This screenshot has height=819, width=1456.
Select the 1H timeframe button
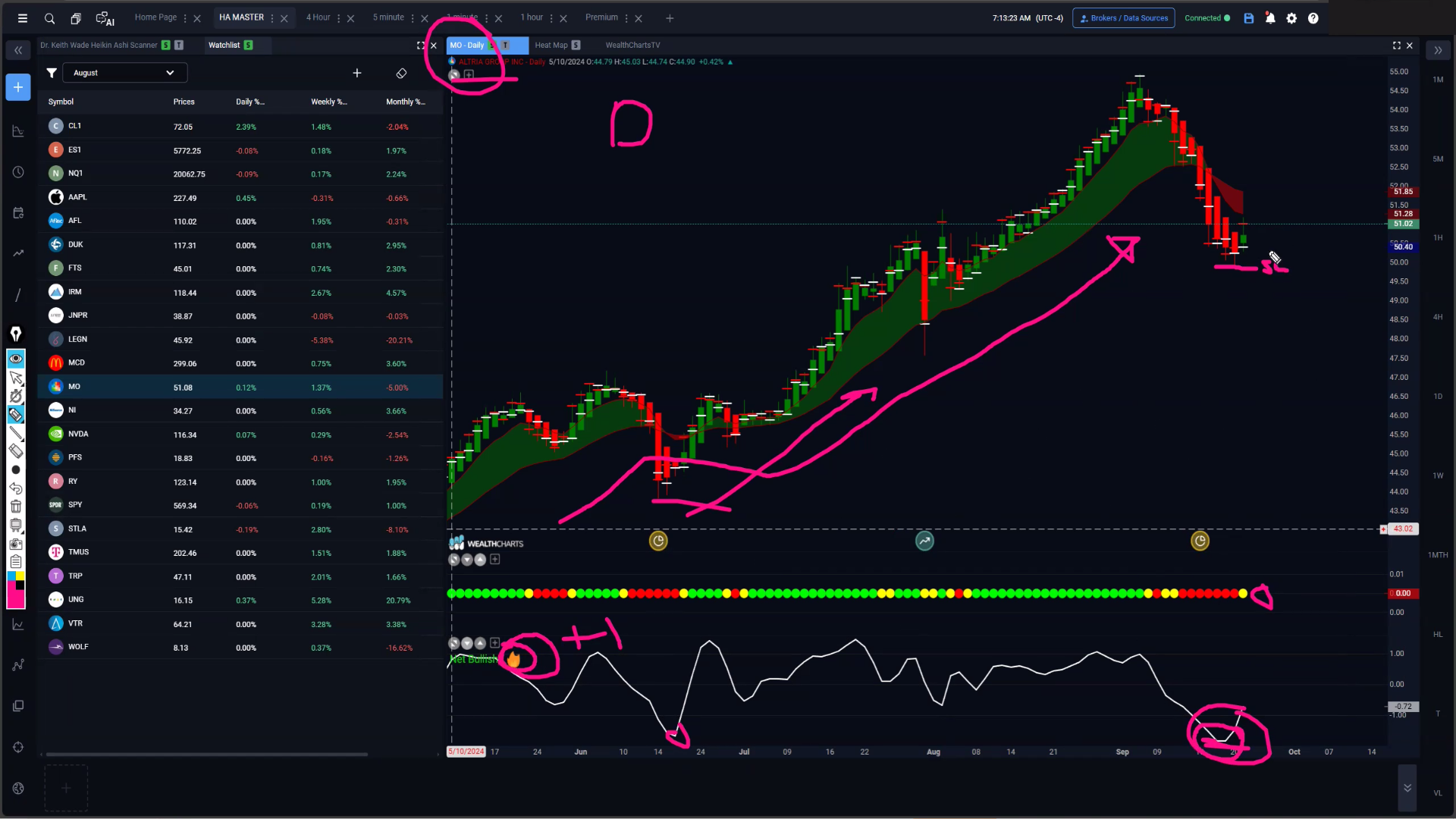[x=1438, y=238]
